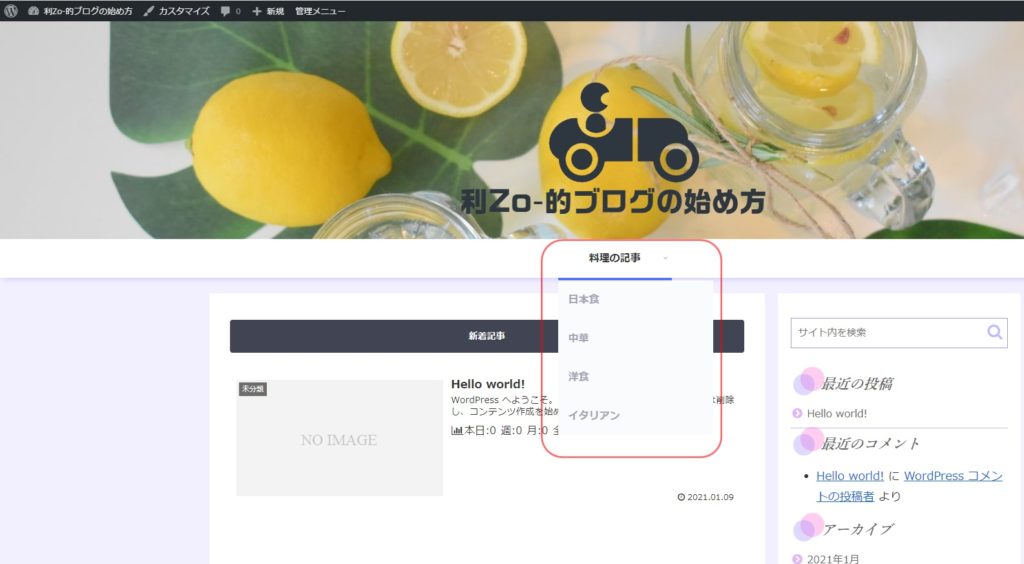Select 日本食 from the submenu

coord(583,299)
